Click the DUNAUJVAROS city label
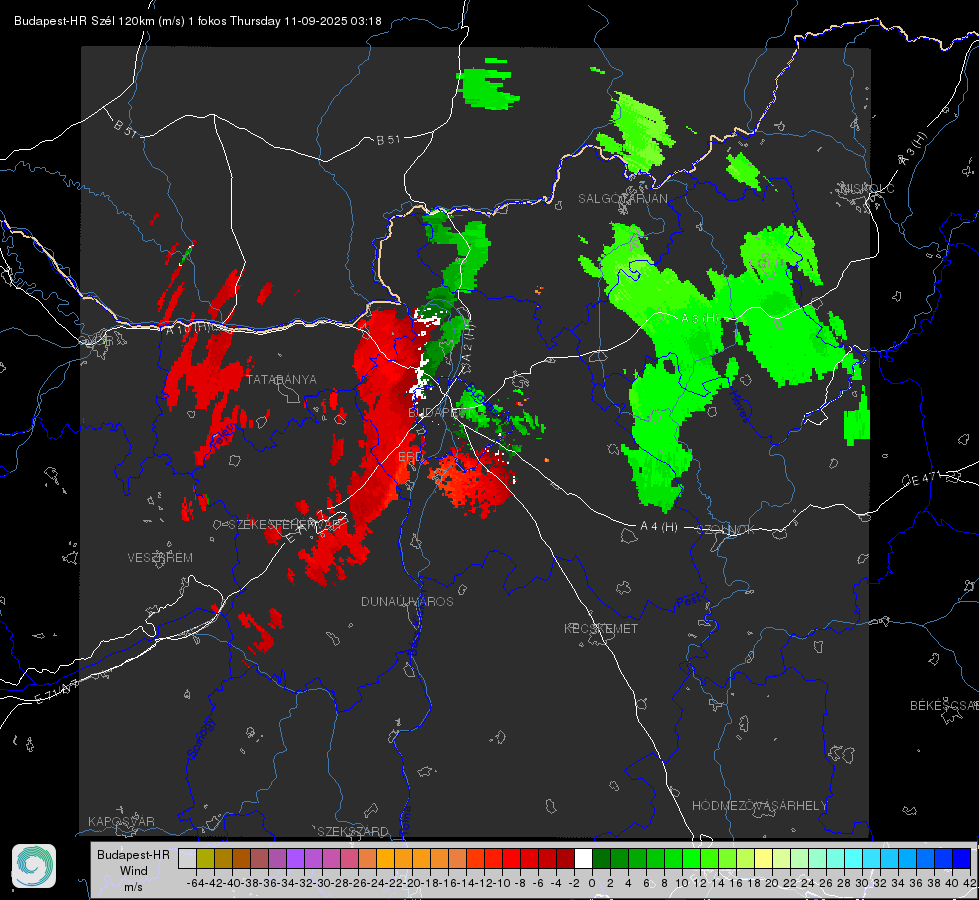The height and width of the screenshot is (900, 979). (x=407, y=601)
